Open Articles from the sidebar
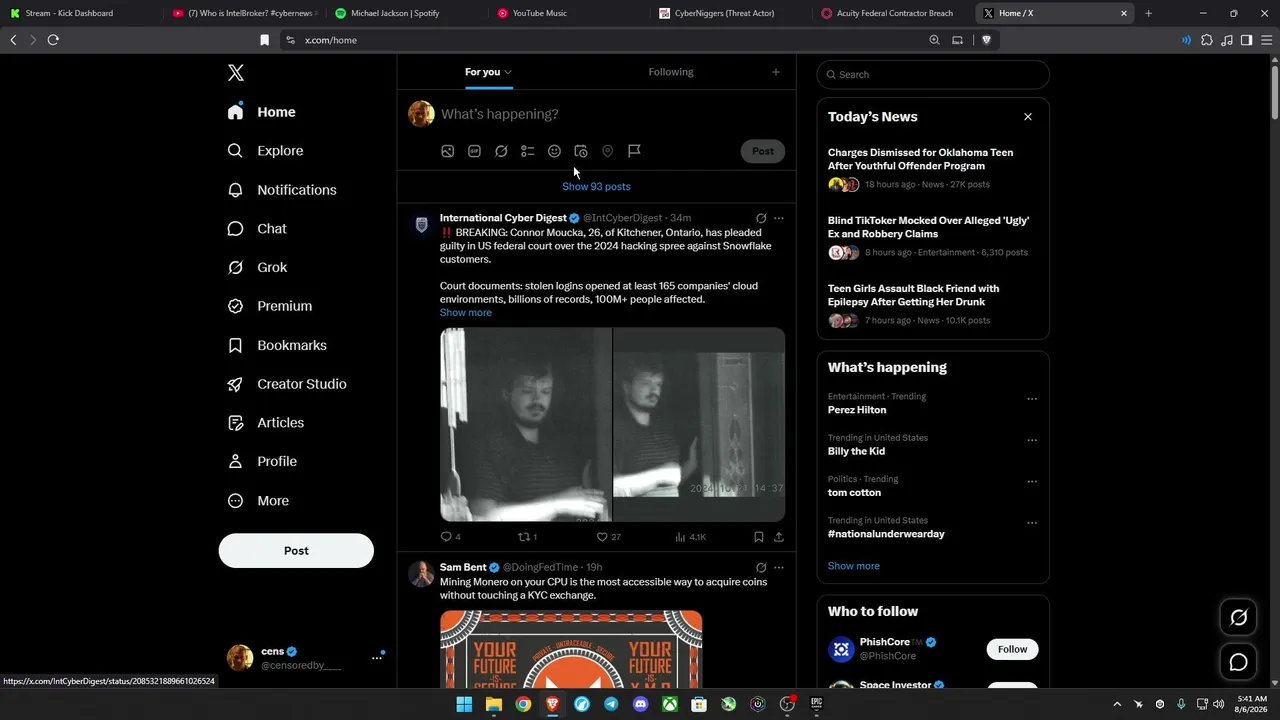The width and height of the screenshot is (1280, 720). click(266, 423)
